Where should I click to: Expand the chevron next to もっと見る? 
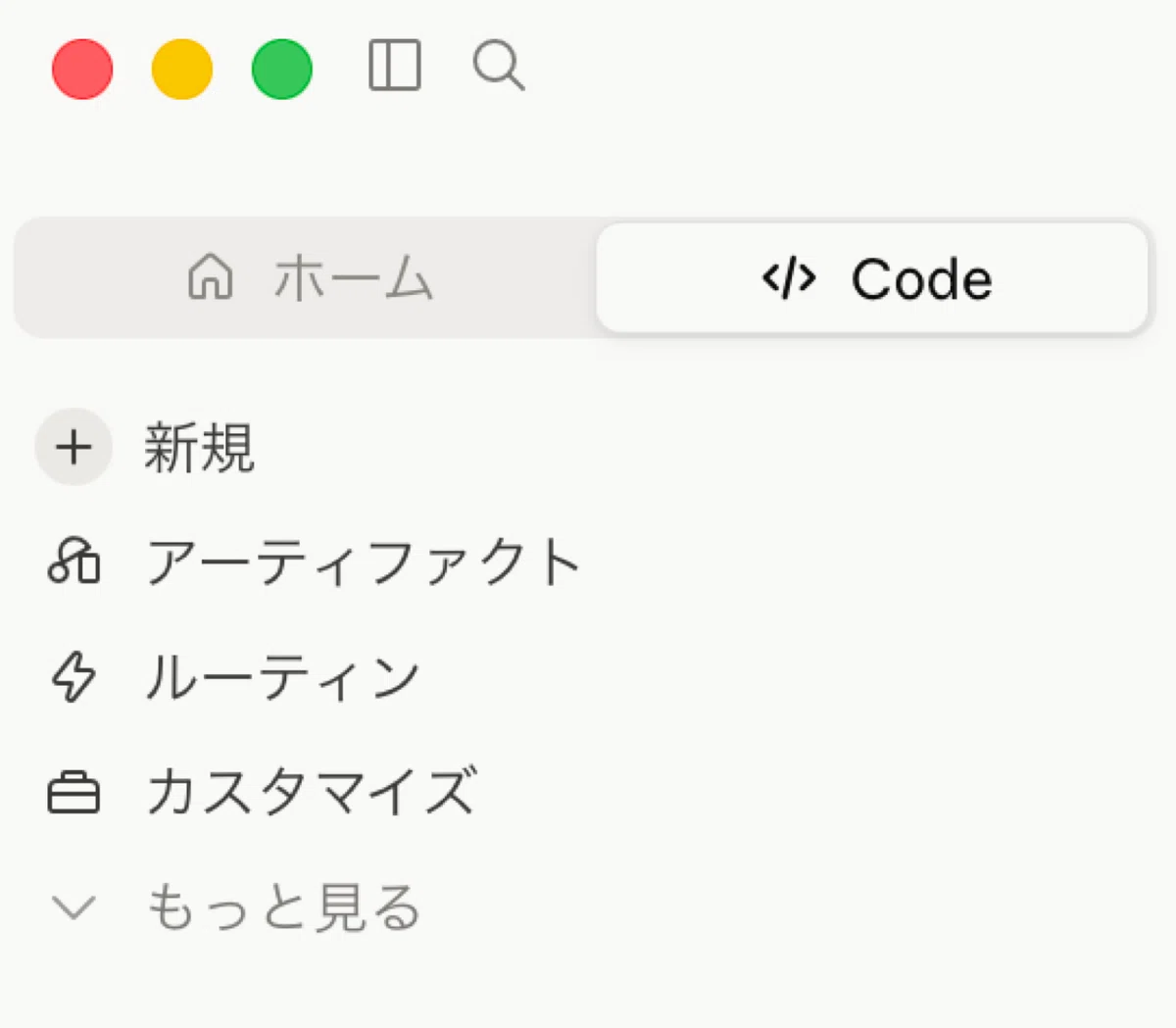click(73, 907)
